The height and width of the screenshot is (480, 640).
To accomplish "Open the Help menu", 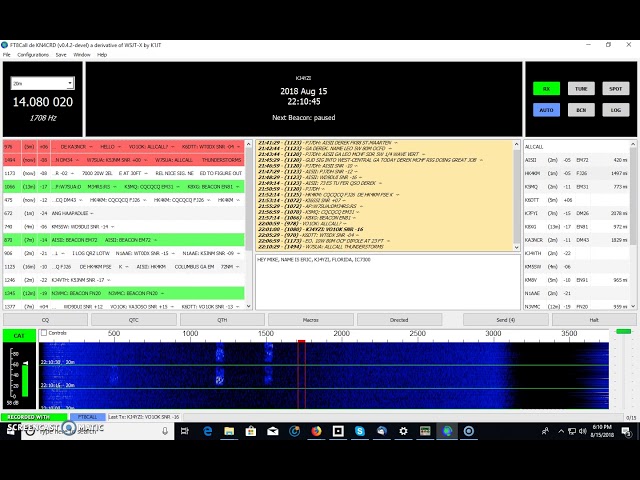I will click(x=102, y=55).
